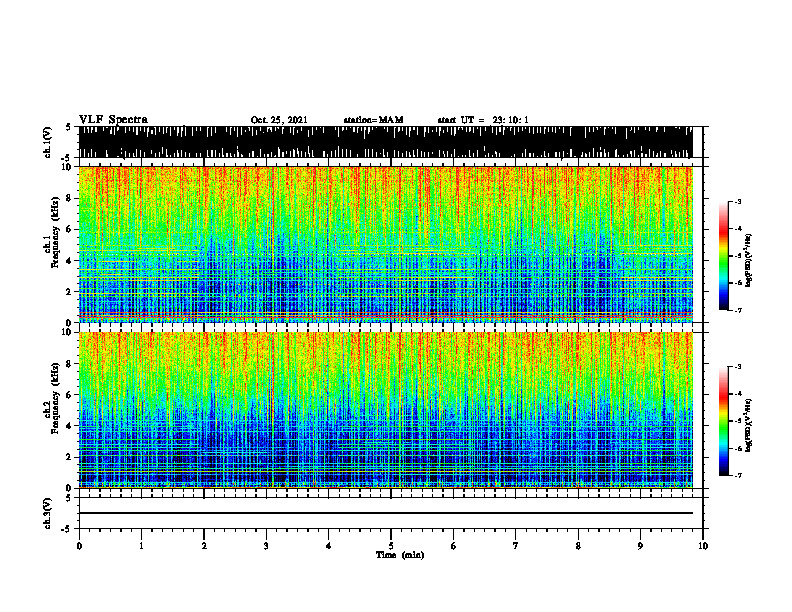The height and width of the screenshot is (612, 792).
Task: Click the 'start UT = 23:10:1' text
Action: 483,120
